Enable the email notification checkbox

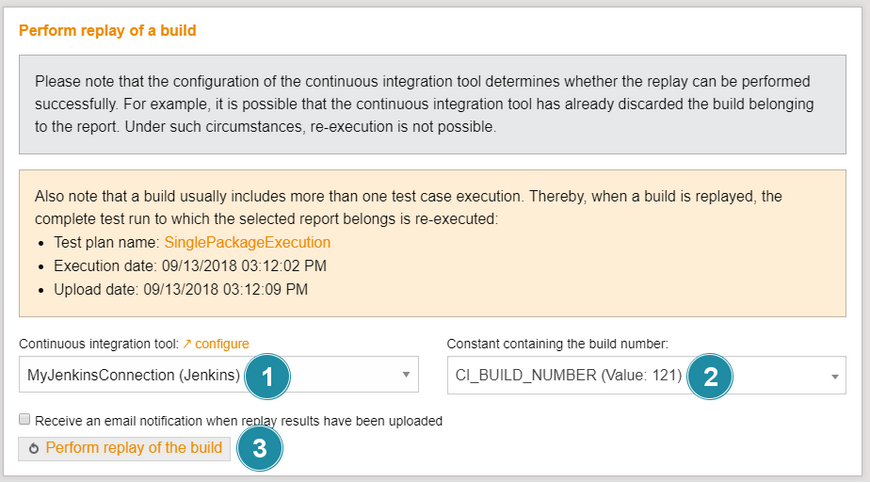click(x=25, y=420)
